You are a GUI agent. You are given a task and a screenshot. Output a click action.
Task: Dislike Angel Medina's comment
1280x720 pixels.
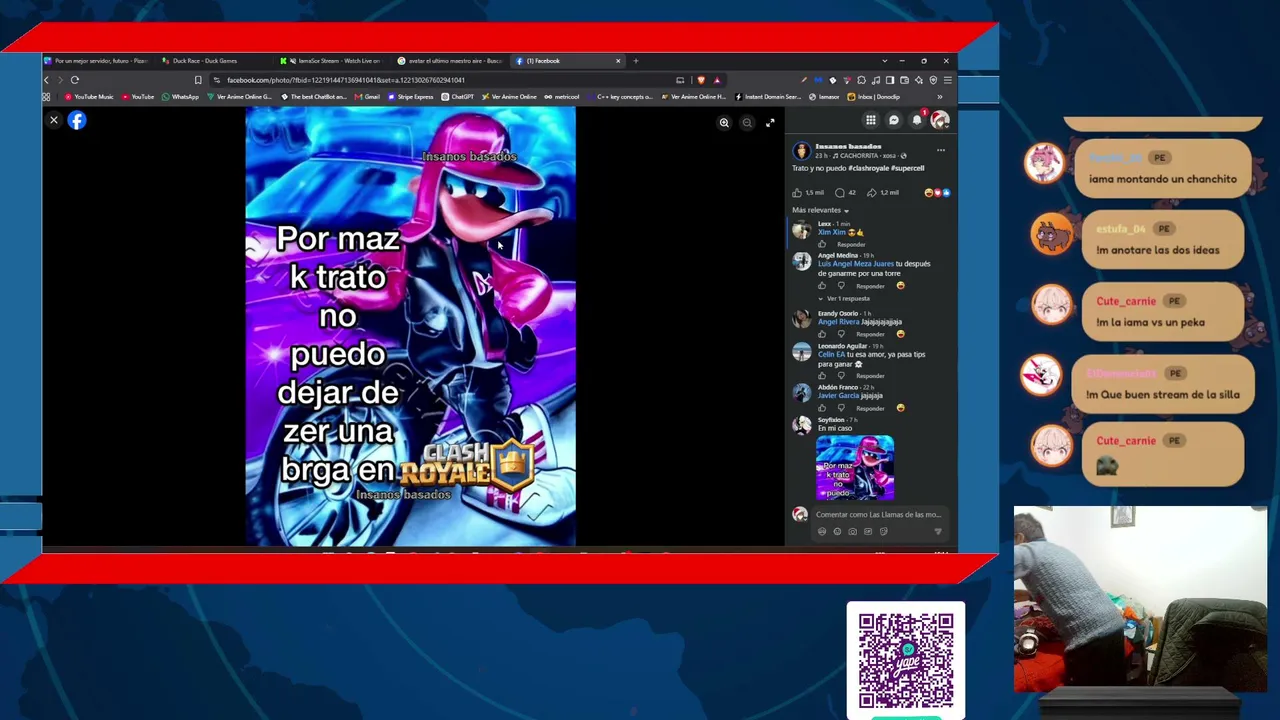click(841, 286)
